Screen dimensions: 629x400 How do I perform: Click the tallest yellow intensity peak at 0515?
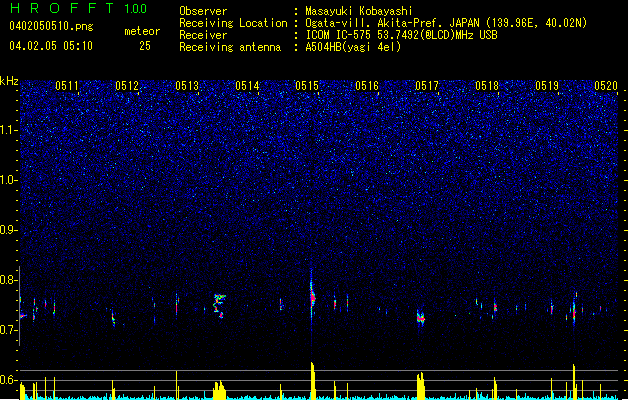click(312, 380)
